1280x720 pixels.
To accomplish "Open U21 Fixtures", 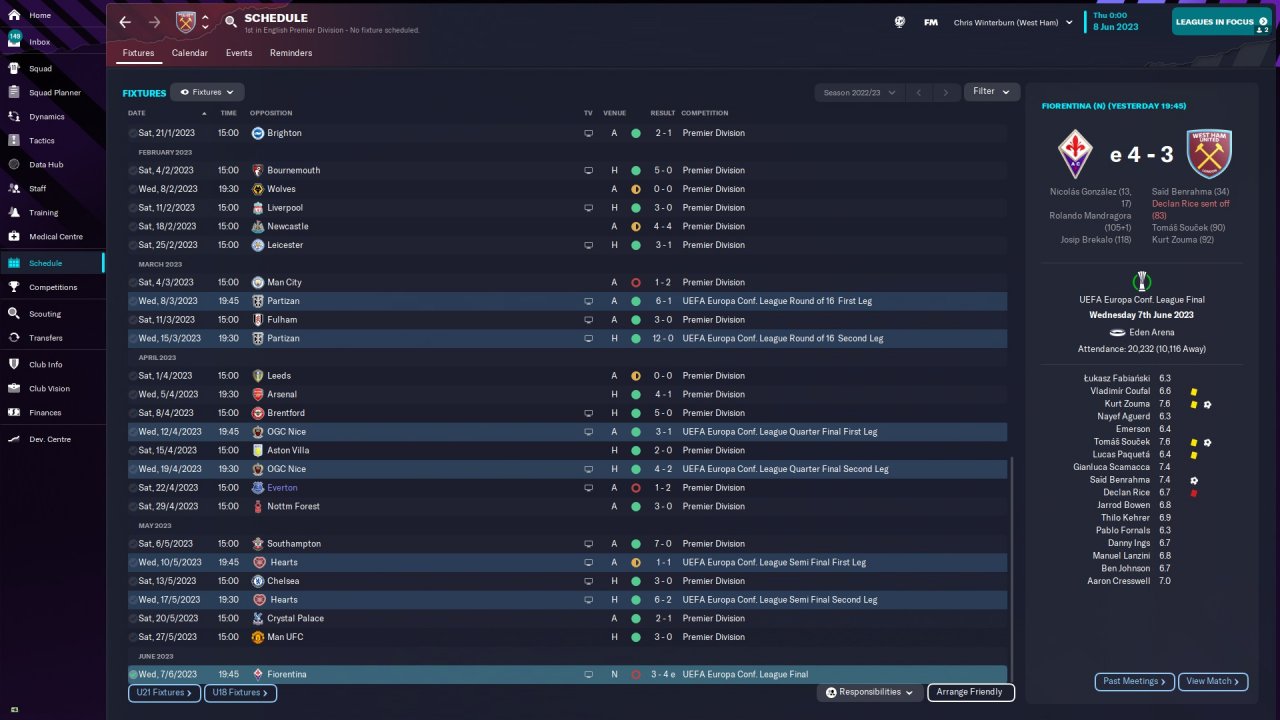I will point(165,693).
